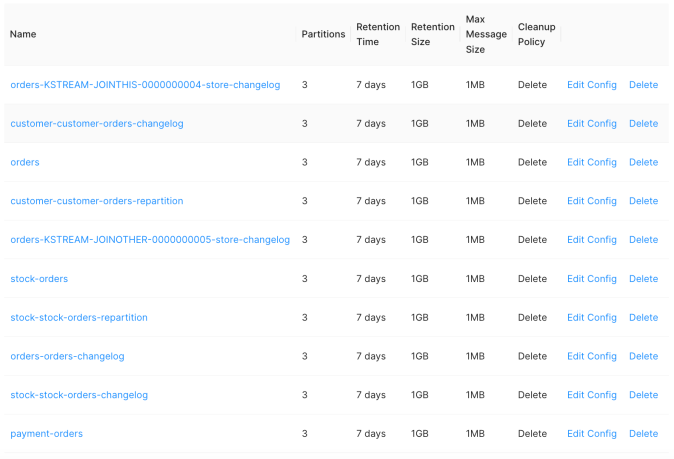Open the customer-customer-orders-changelog topic link
Viewport: 674px width, 459px height.
coord(97,124)
